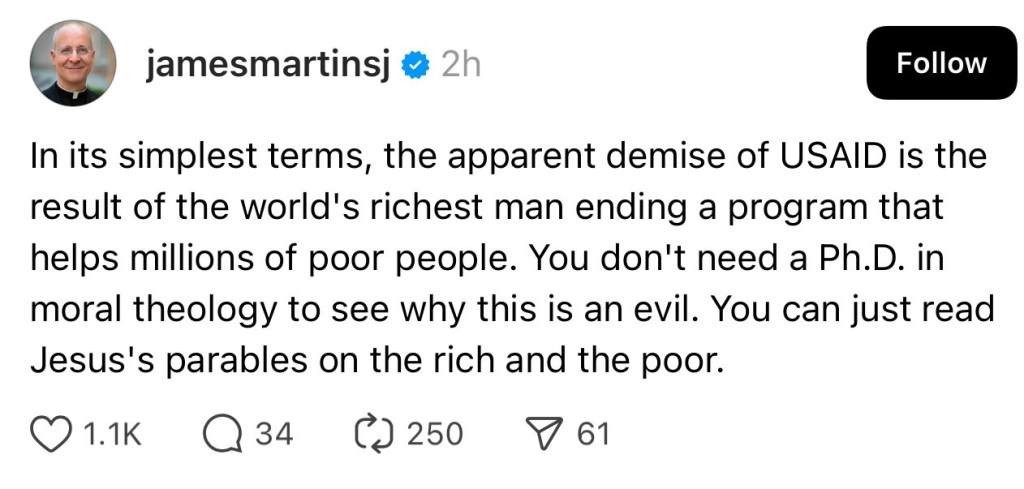Open the jamesmartinsj profile picture
The image size is (1024, 489).
(72, 62)
